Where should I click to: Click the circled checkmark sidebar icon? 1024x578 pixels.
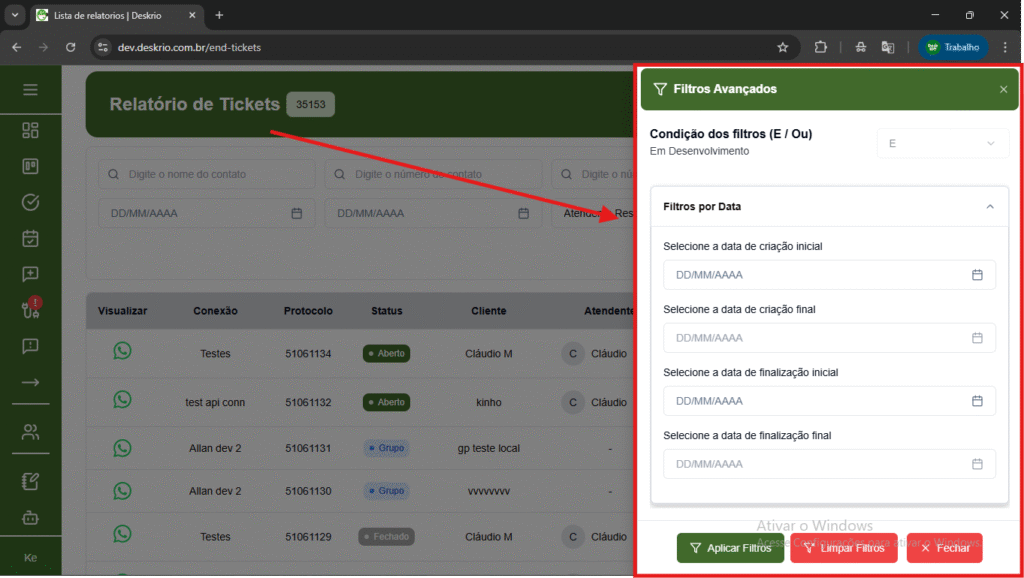tap(30, 202)
